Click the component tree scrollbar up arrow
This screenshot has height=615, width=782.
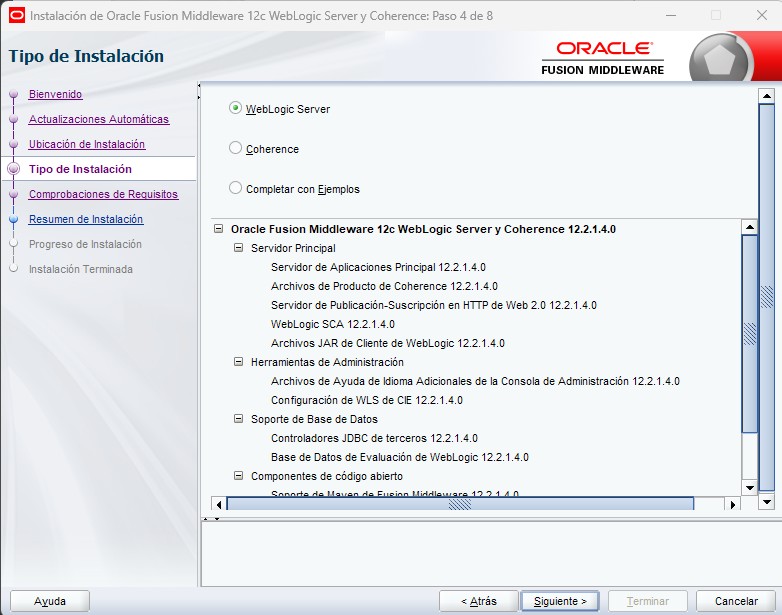[x=750, y=227]
